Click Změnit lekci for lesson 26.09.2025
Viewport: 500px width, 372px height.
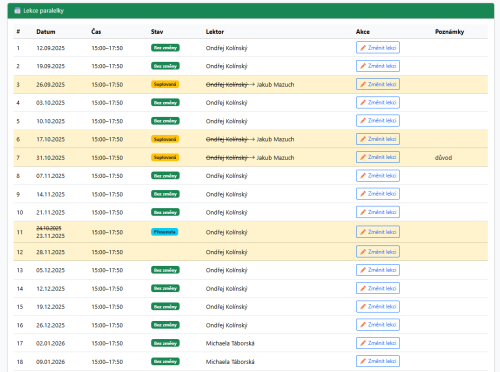tap(378, 84)
